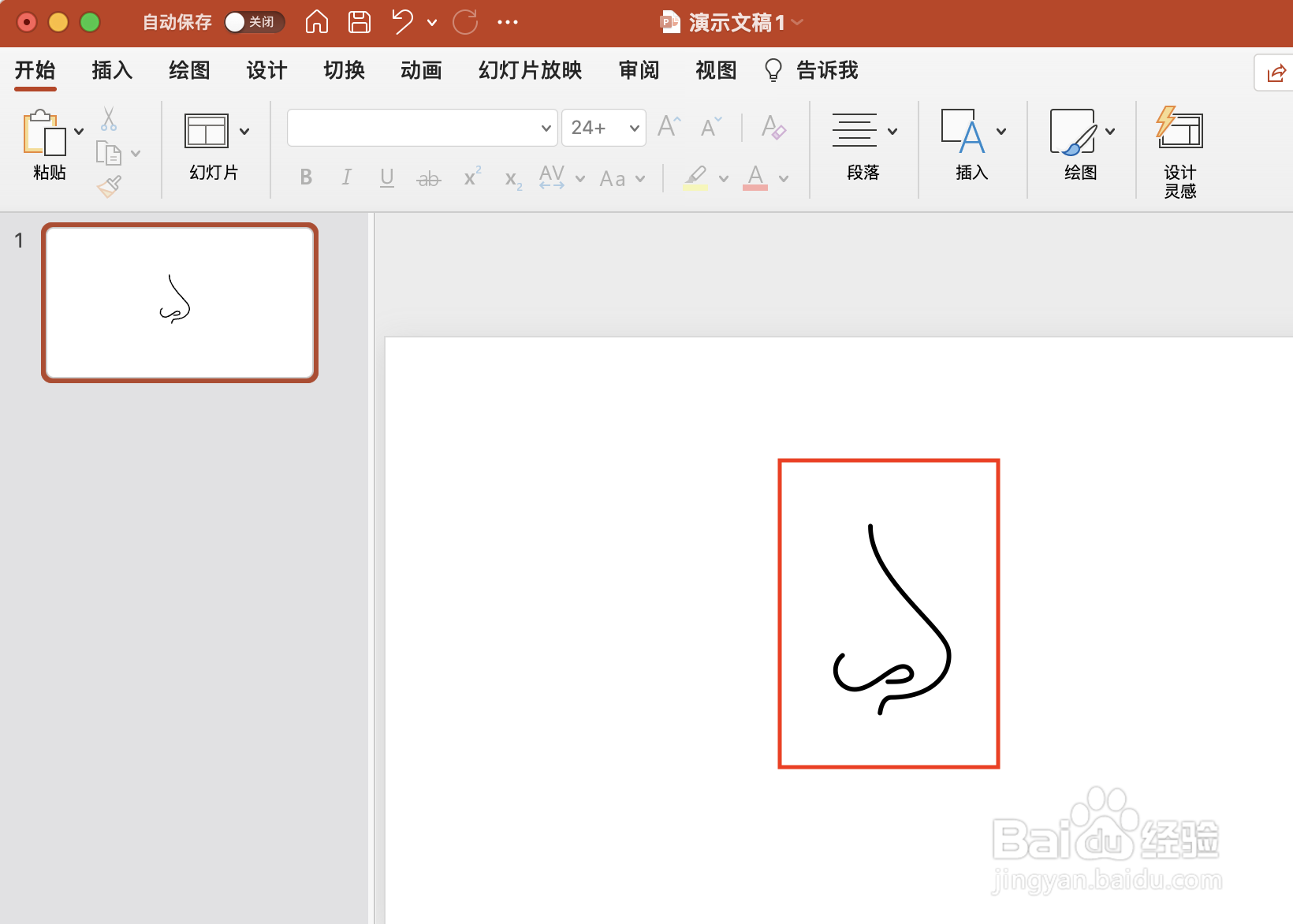Switch to the 插入 (Insert) tab
This screenshot has width=1293, height=924.
[x=112, y=70]
